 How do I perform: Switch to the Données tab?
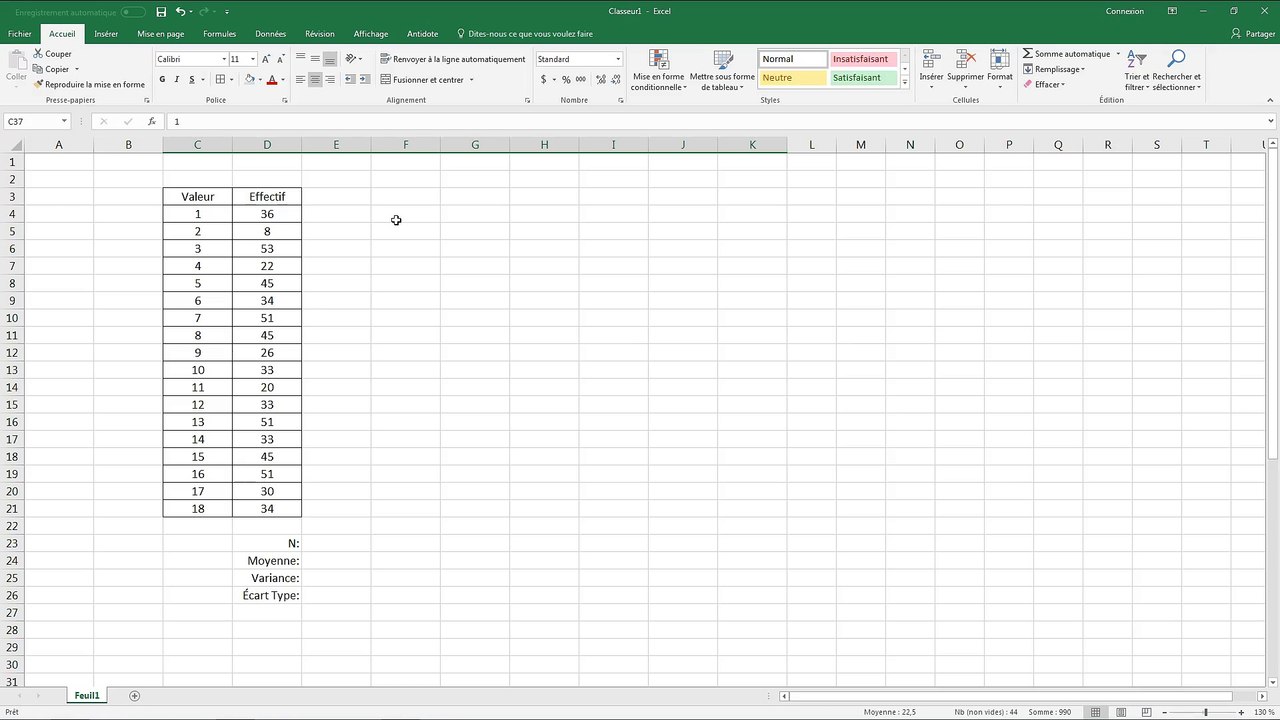click(270, 34)
